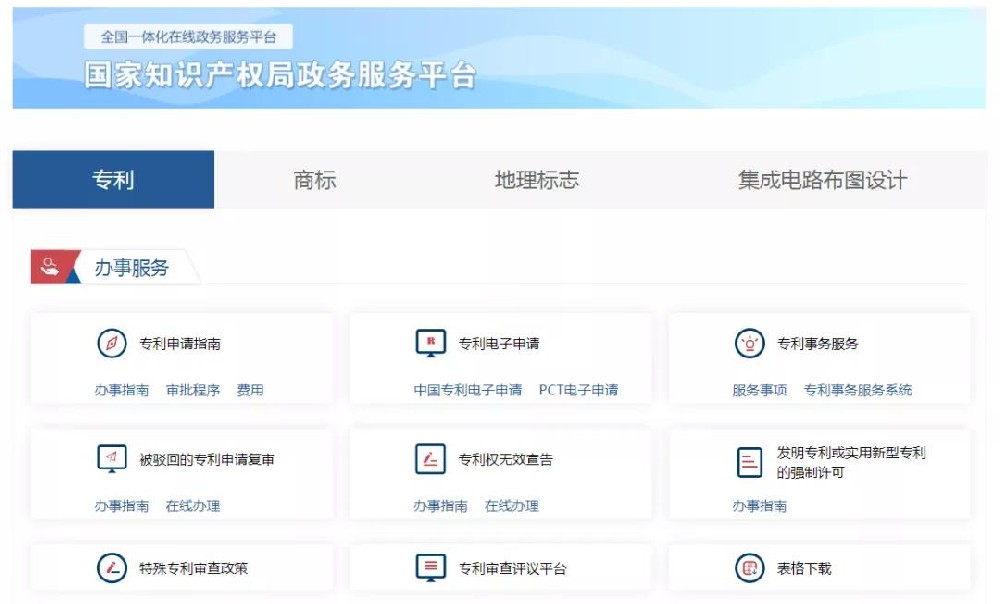Image resolution: width=1000 pixels, height=604 pixels.
Task: Click the 表格下载 title
Action: (x=804, y=568)
